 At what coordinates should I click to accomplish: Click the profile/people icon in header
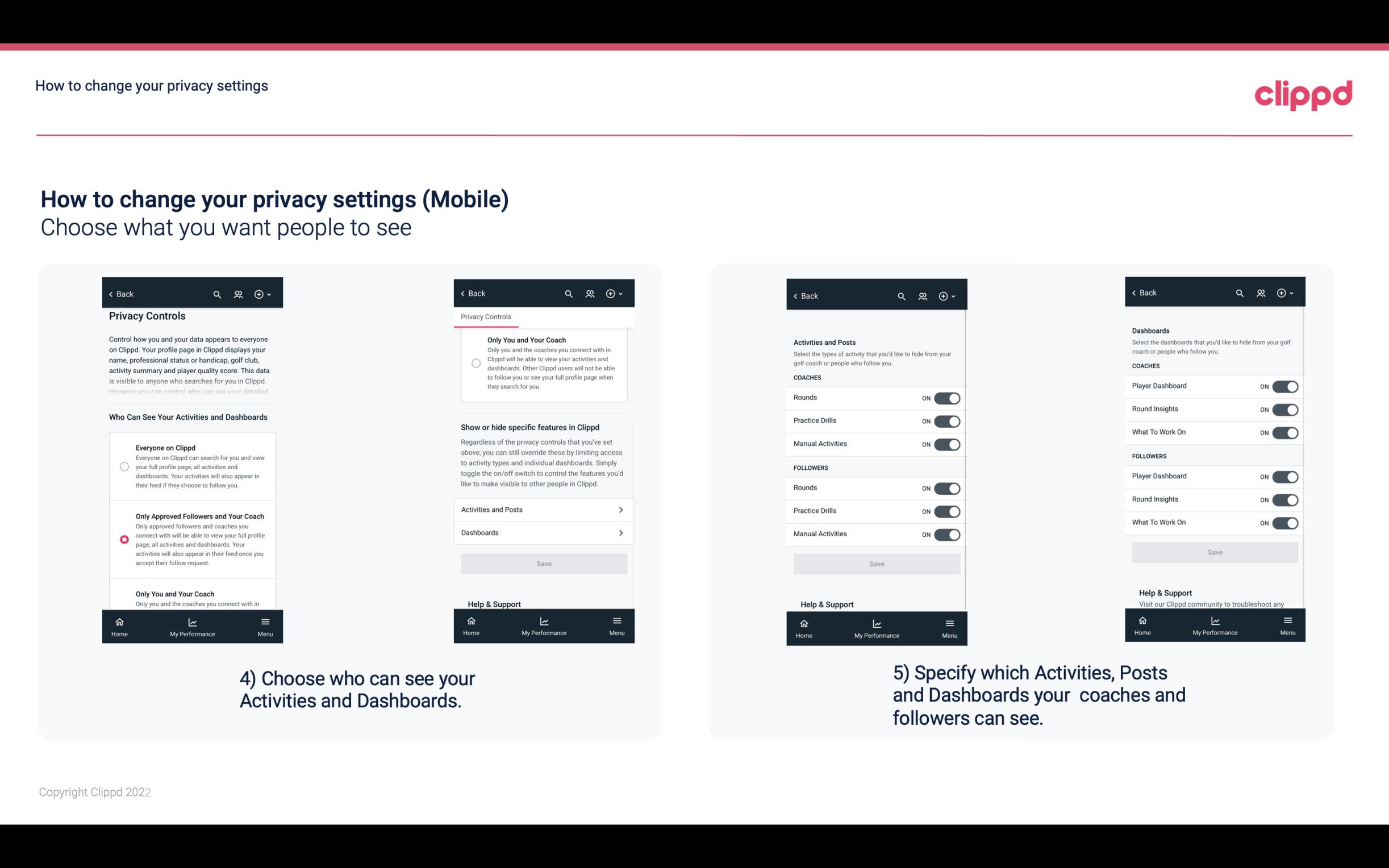click(238, 294)
